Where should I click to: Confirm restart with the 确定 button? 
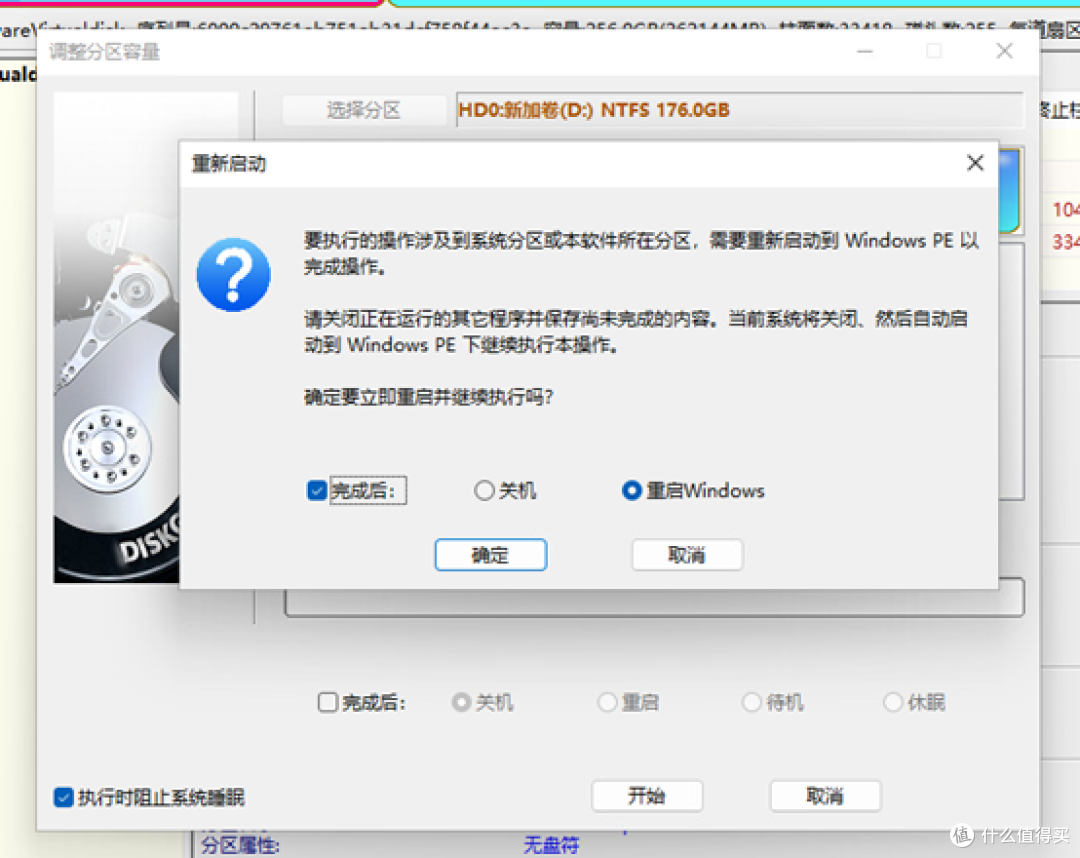coord(490,554)
